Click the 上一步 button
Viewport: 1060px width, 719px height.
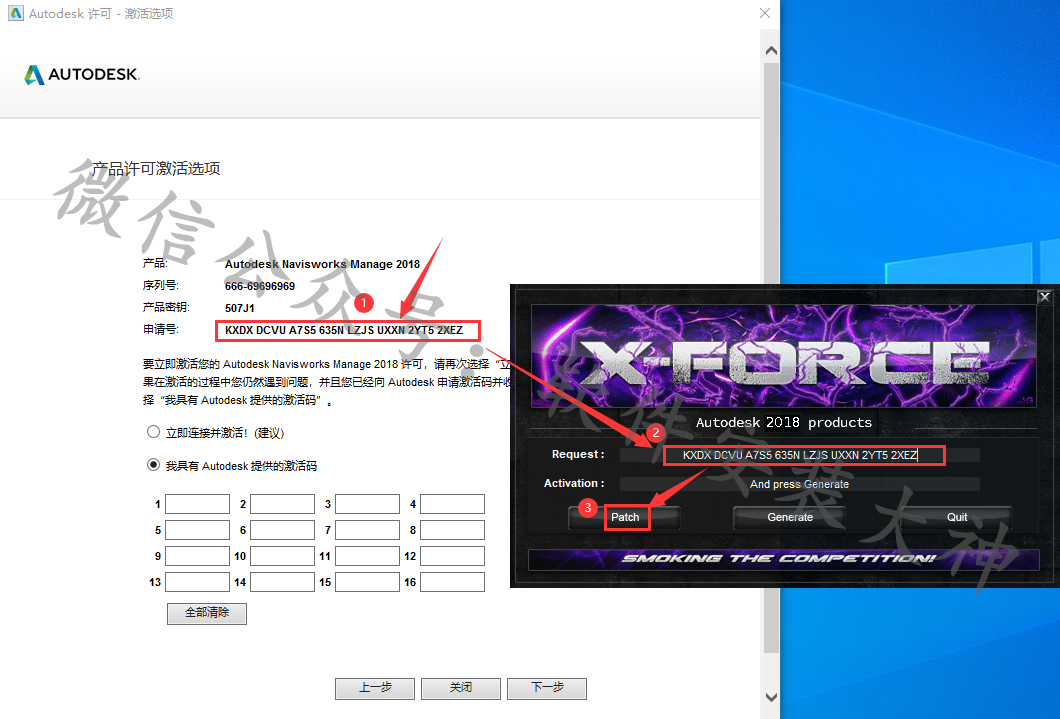(375, 689)
